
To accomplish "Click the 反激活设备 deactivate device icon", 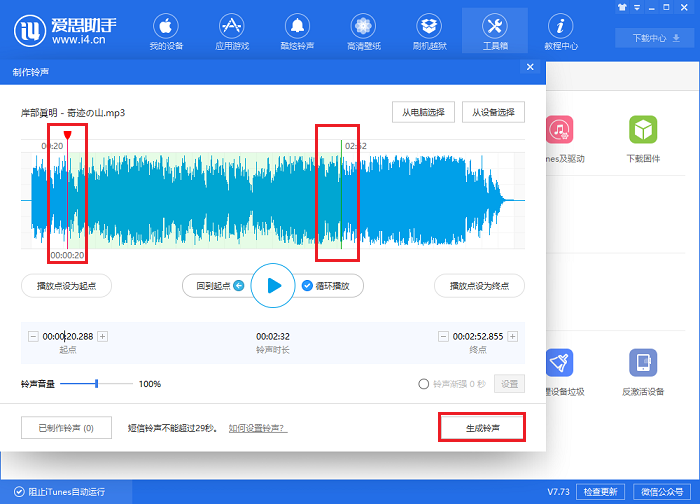I will tap(642, 371).
